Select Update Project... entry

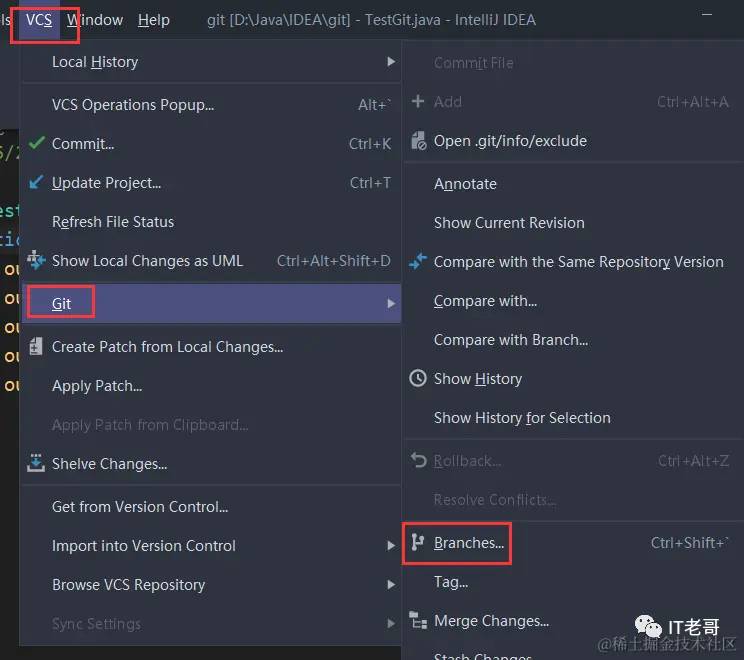click(x=212, y=183)
